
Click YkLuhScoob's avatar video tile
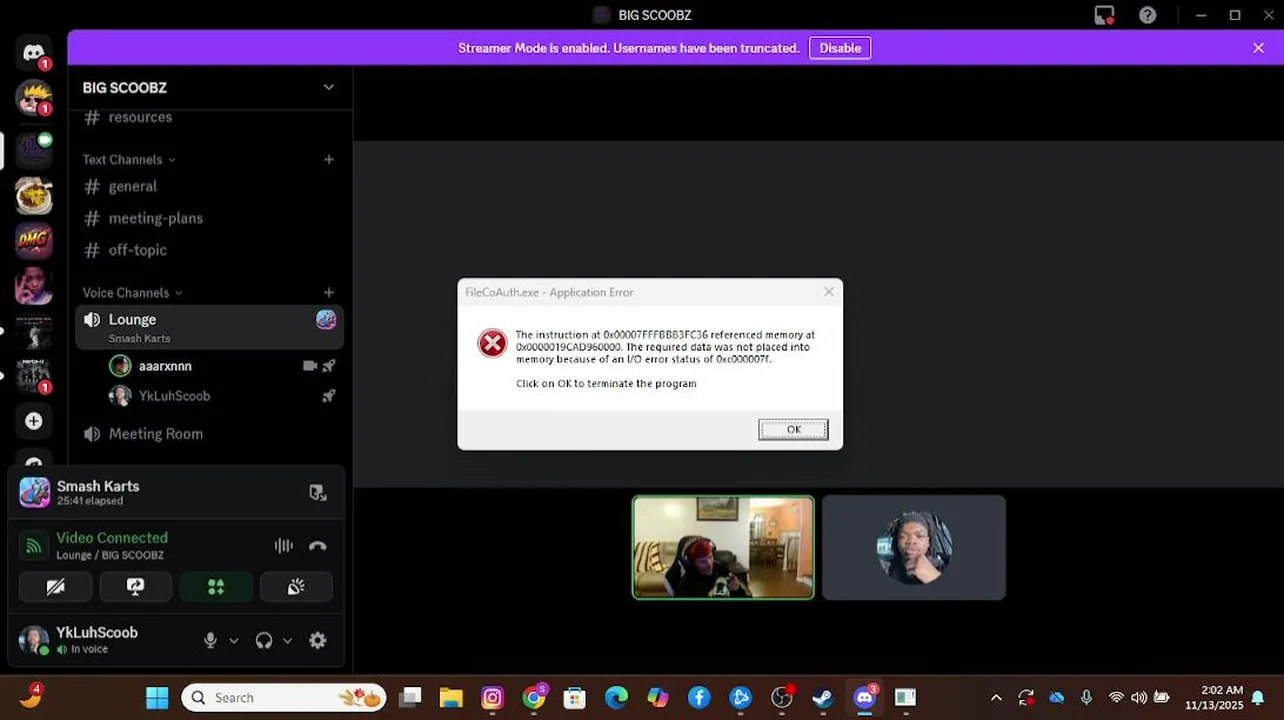point(914,548)
